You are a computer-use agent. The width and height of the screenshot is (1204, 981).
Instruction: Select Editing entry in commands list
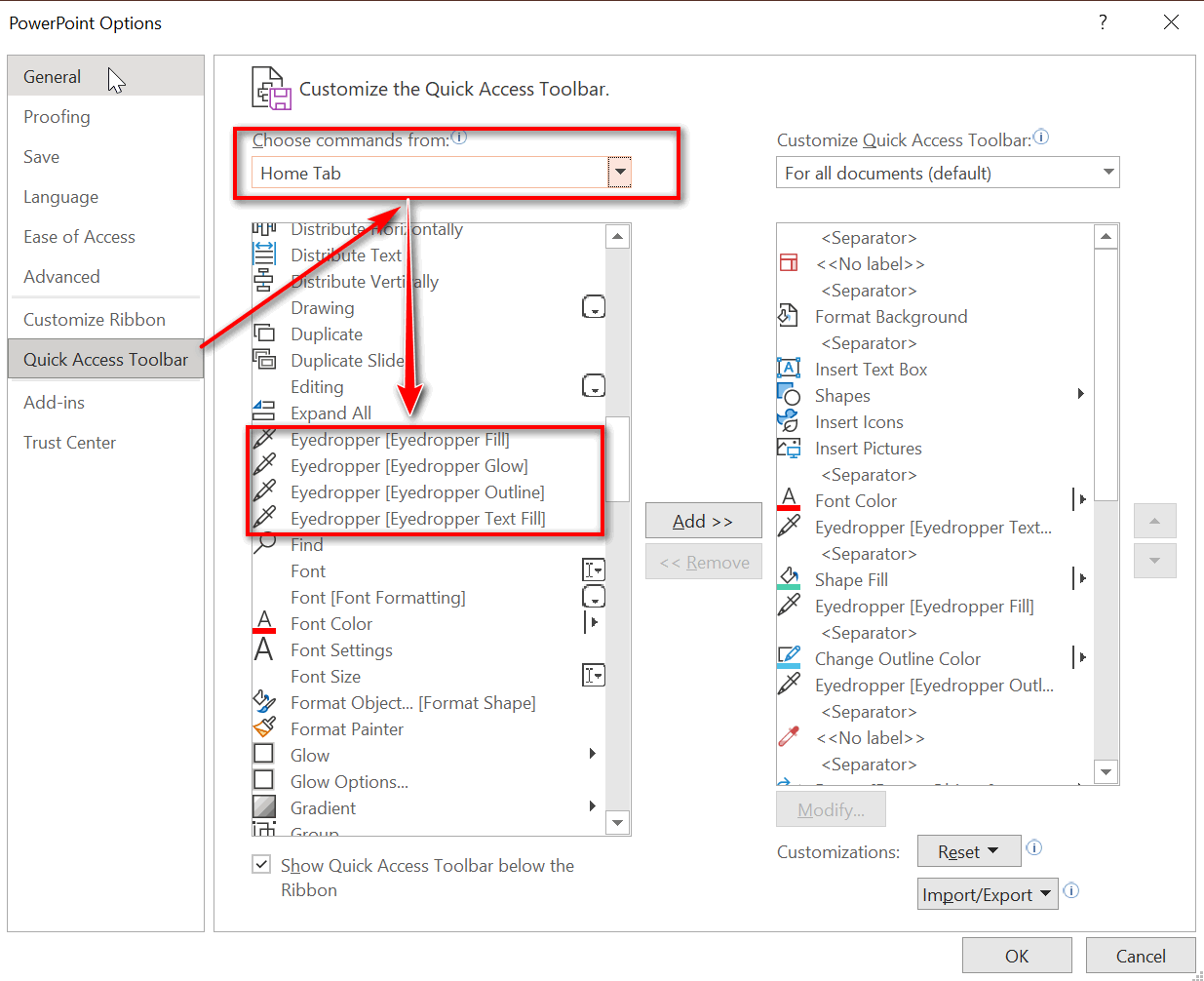pos(428,386)
